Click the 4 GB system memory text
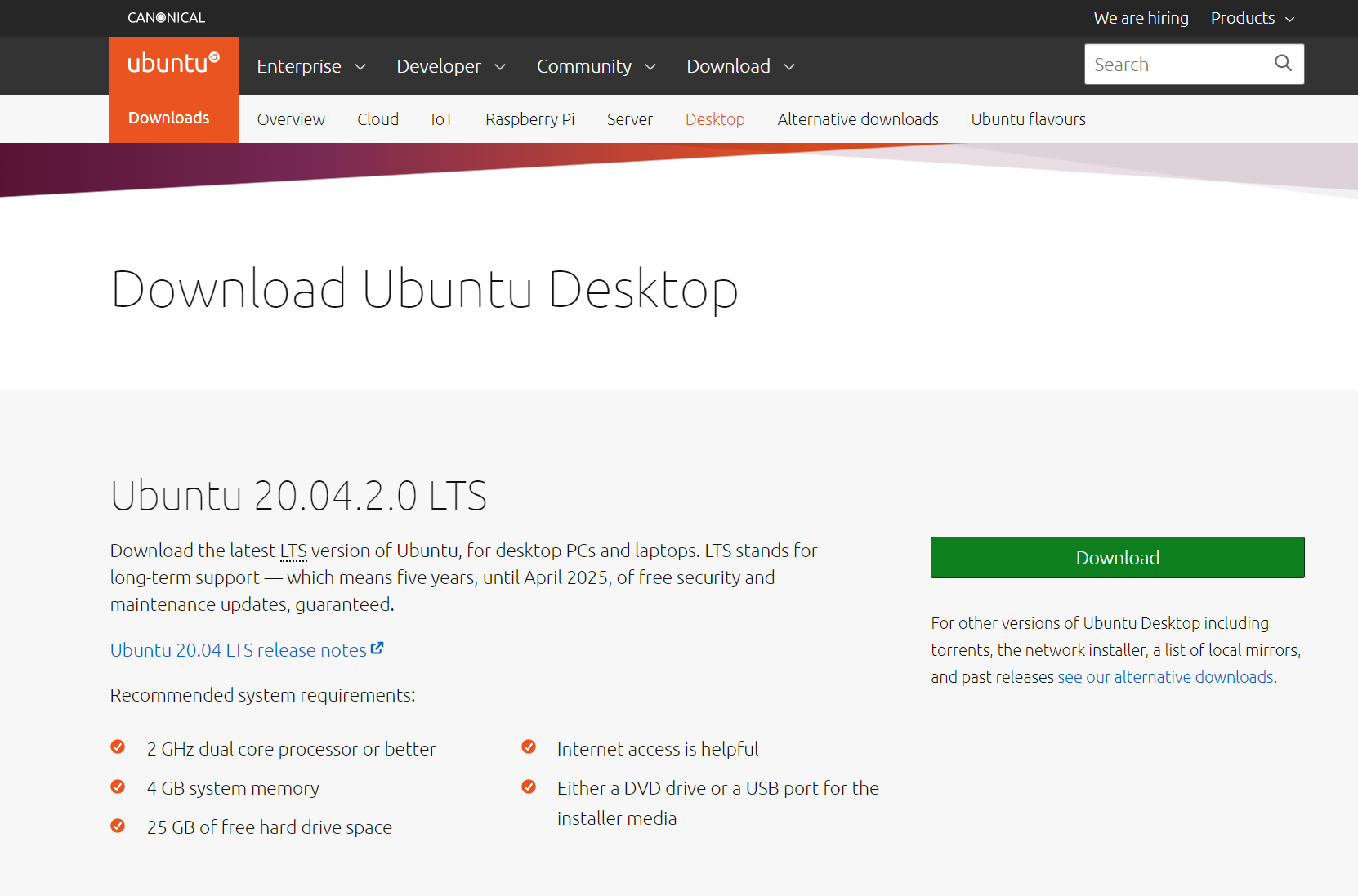Screen dimensions: 1358x896 pos(233,788)
